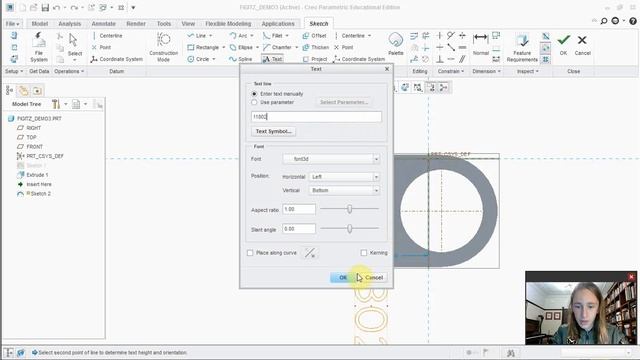640x360 pixels.
Task: Open the File menu
Action: tap(13, 24)
